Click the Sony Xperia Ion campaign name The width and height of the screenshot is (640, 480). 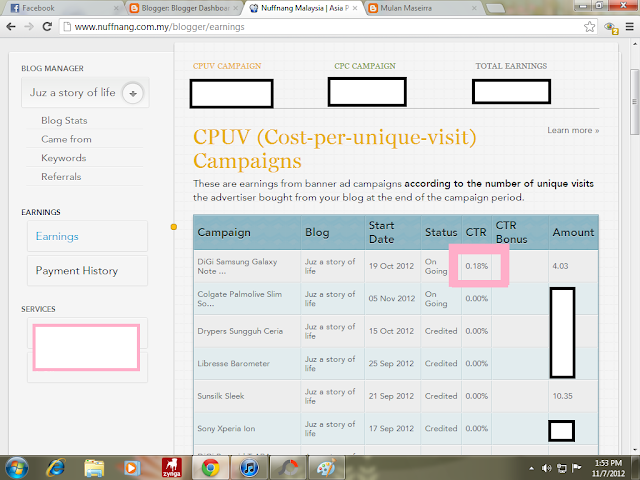click(x=226, y=429)
